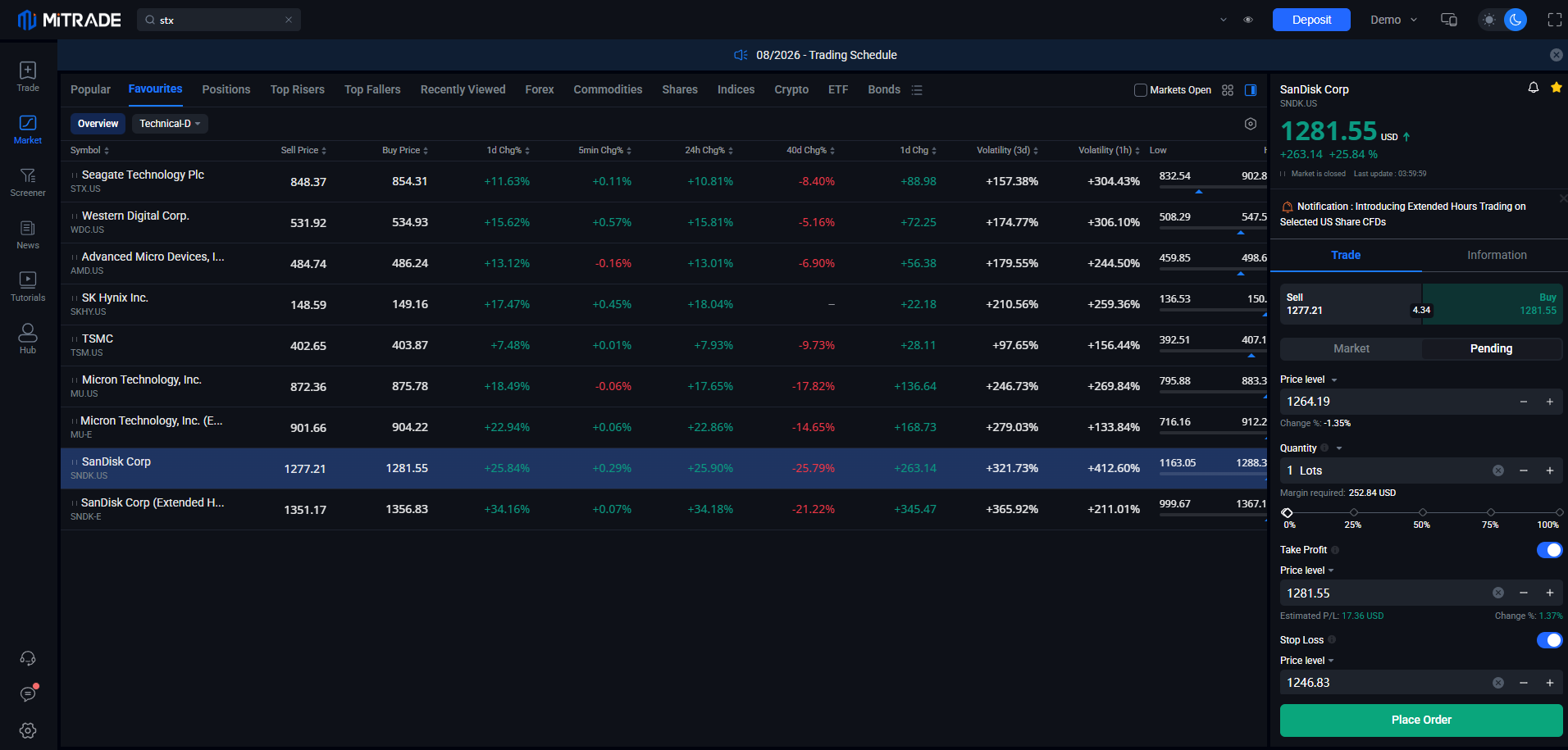Set the margin slider to 50%
Screen dimensions: 1568x750
coord(1423,512)
